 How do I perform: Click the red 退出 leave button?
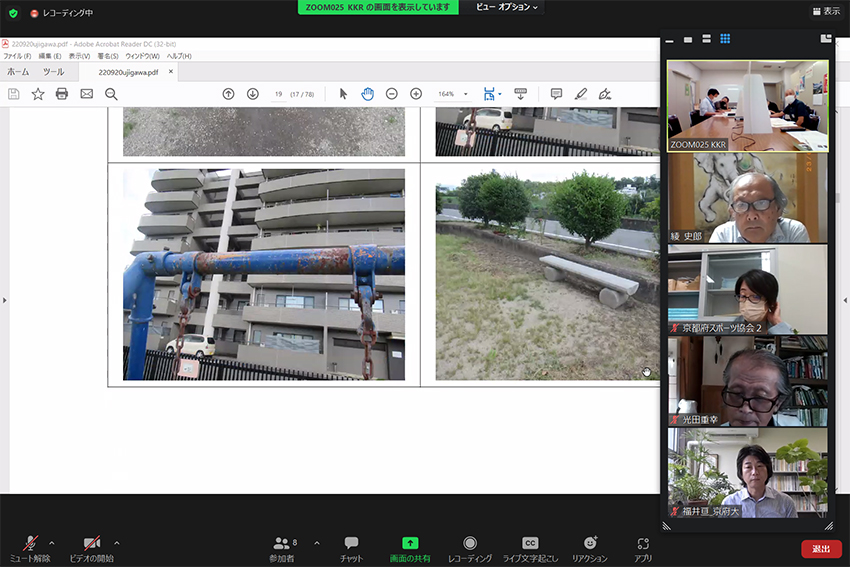pos(821,548)
